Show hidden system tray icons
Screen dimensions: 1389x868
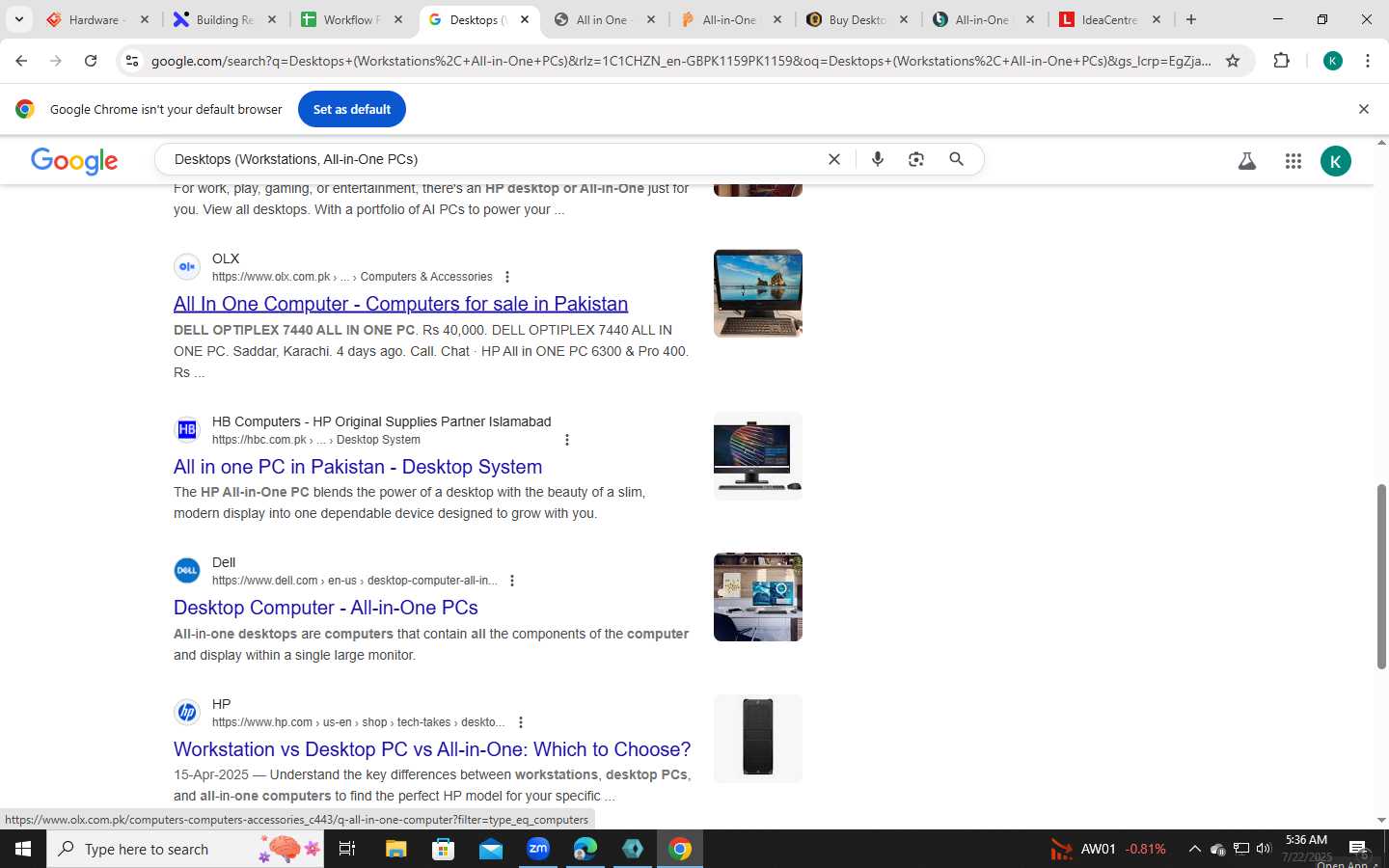pos(1194,849)
